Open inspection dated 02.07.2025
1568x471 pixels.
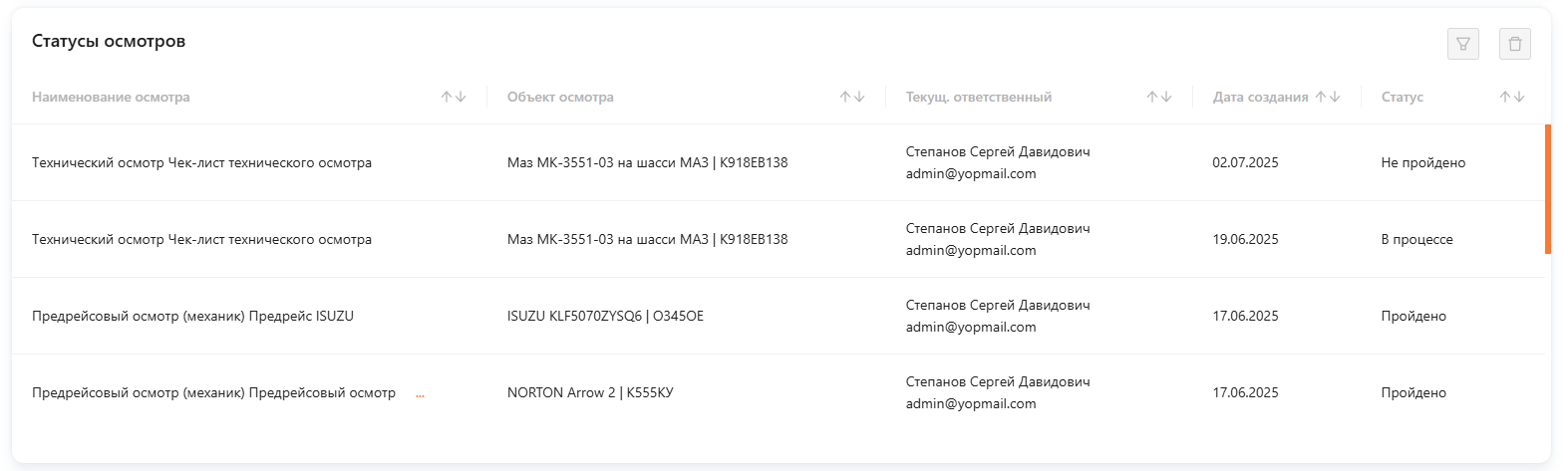[x=1245, y=162]
